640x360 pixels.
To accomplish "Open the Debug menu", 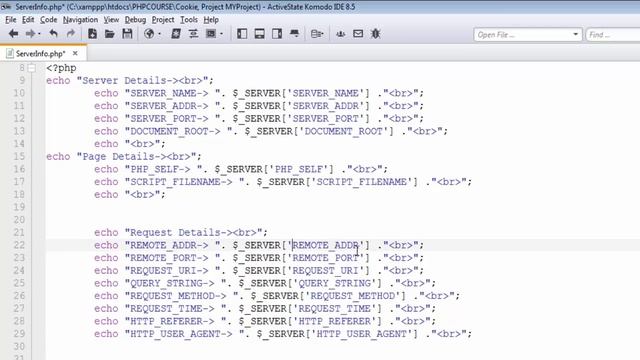I will [135, 20].
